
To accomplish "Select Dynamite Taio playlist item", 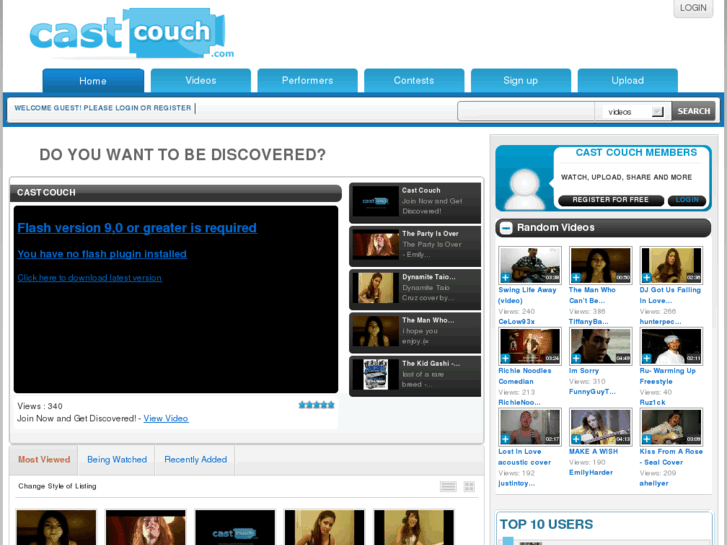I will pos(415,289).
